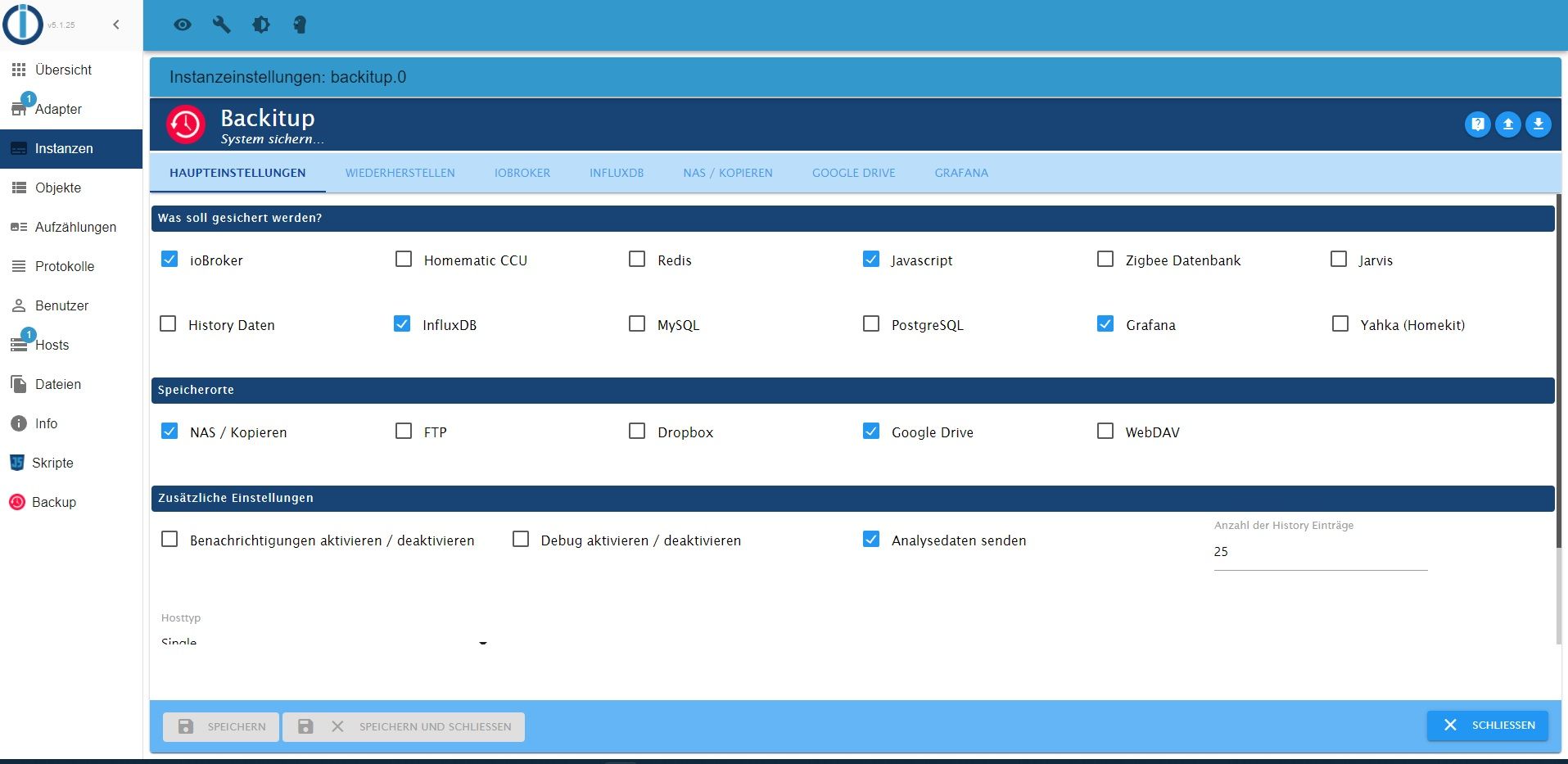Click the Schliessen button

pyautogui.click(x=1488, y=726)
